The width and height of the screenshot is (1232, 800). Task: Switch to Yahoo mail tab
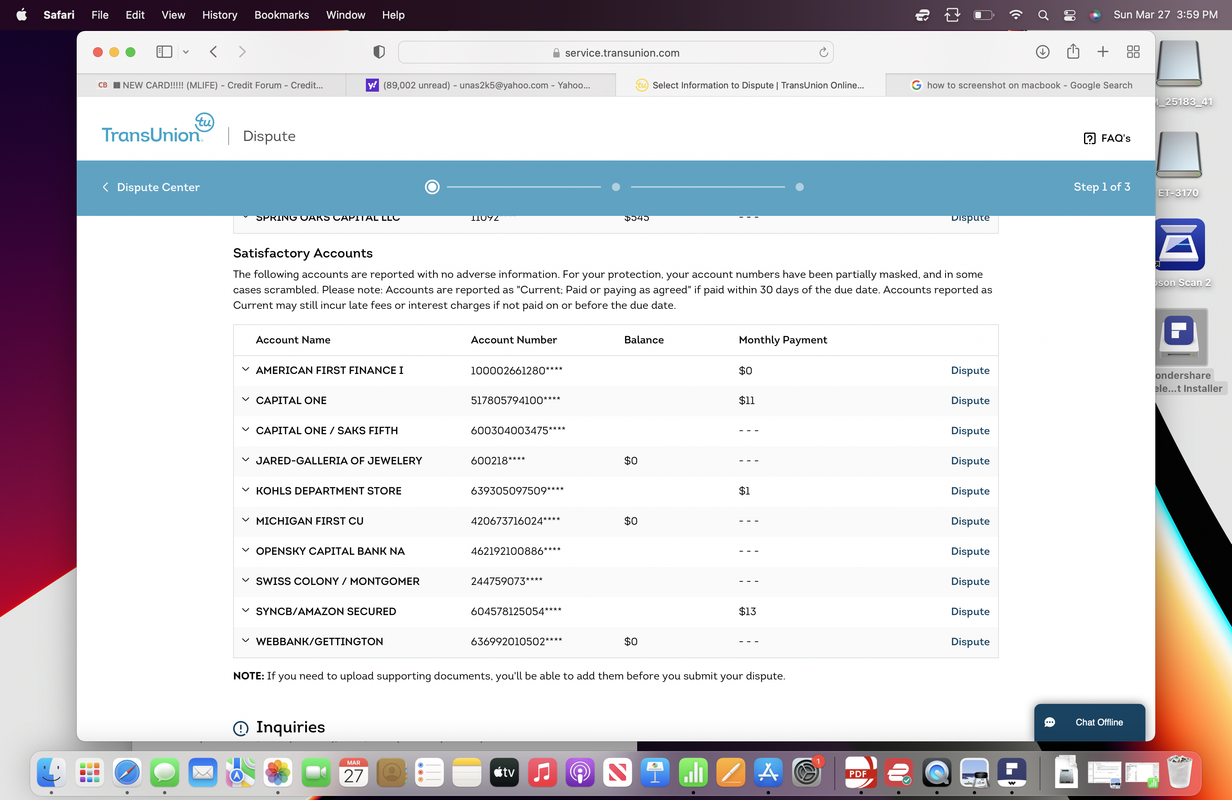pos(481,85)
